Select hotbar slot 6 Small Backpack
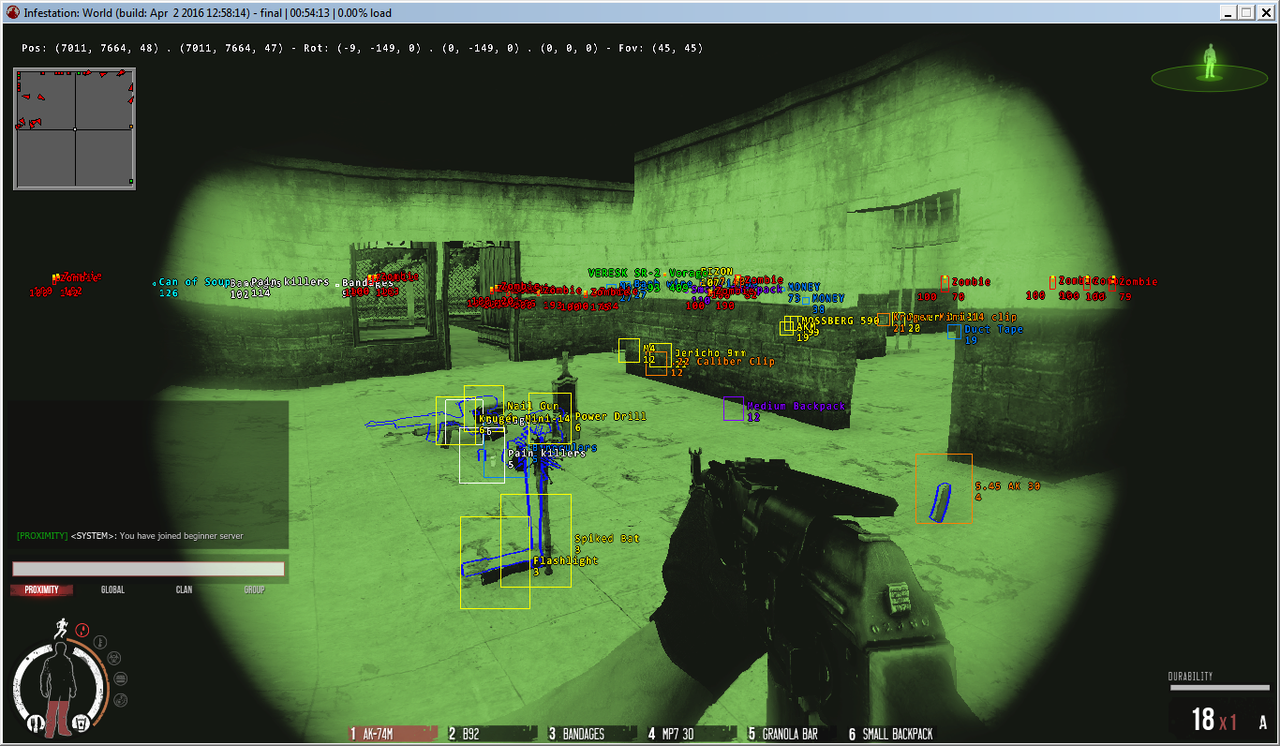1280x746 pixels. [x=891, y=734]
